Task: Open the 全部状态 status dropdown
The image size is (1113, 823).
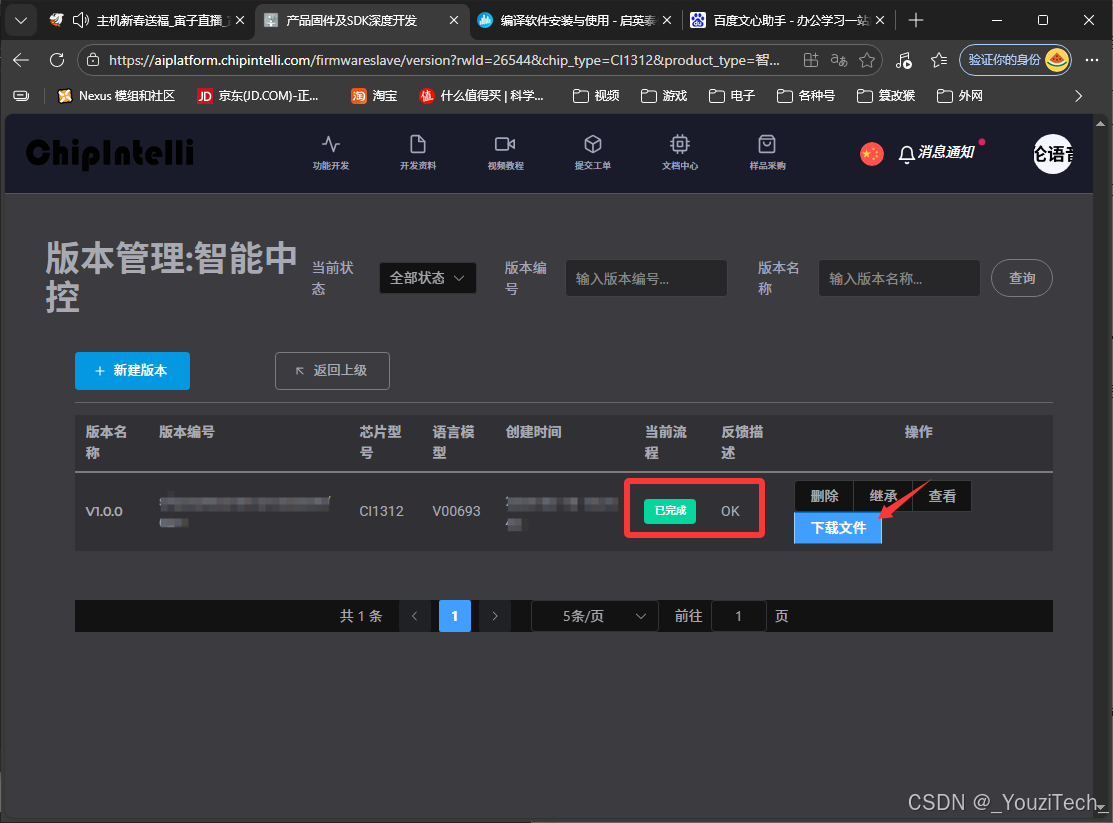Action: 427,278
